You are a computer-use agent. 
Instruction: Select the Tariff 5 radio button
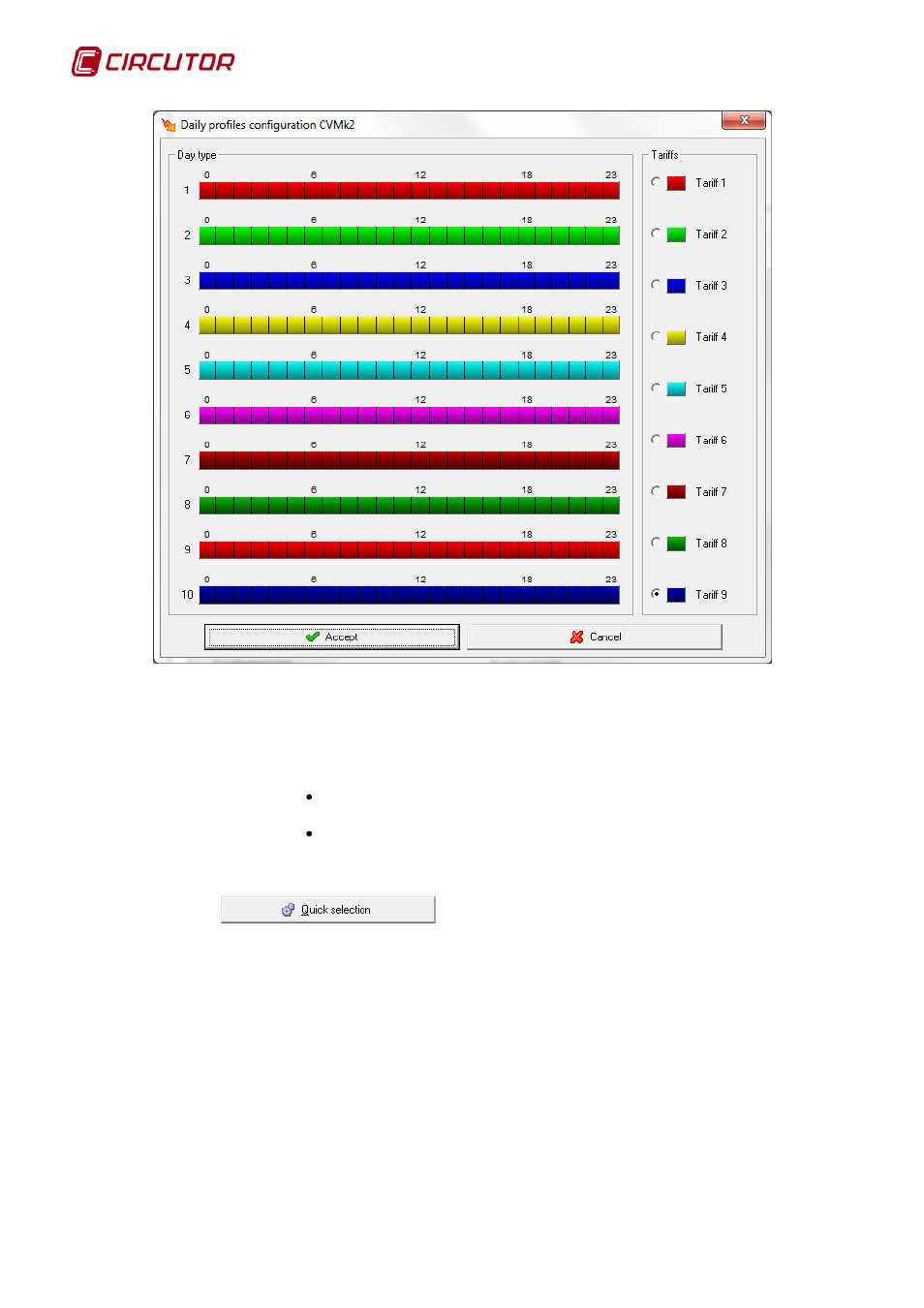[x=656, y=388]
